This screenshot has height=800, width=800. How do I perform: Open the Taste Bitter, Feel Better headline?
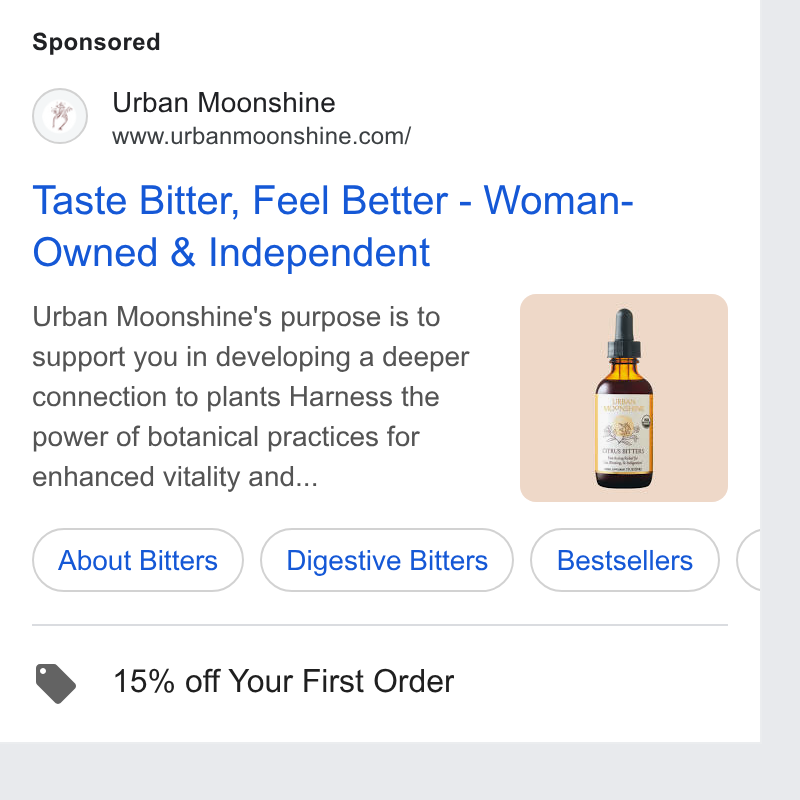[x=333, y=201]
